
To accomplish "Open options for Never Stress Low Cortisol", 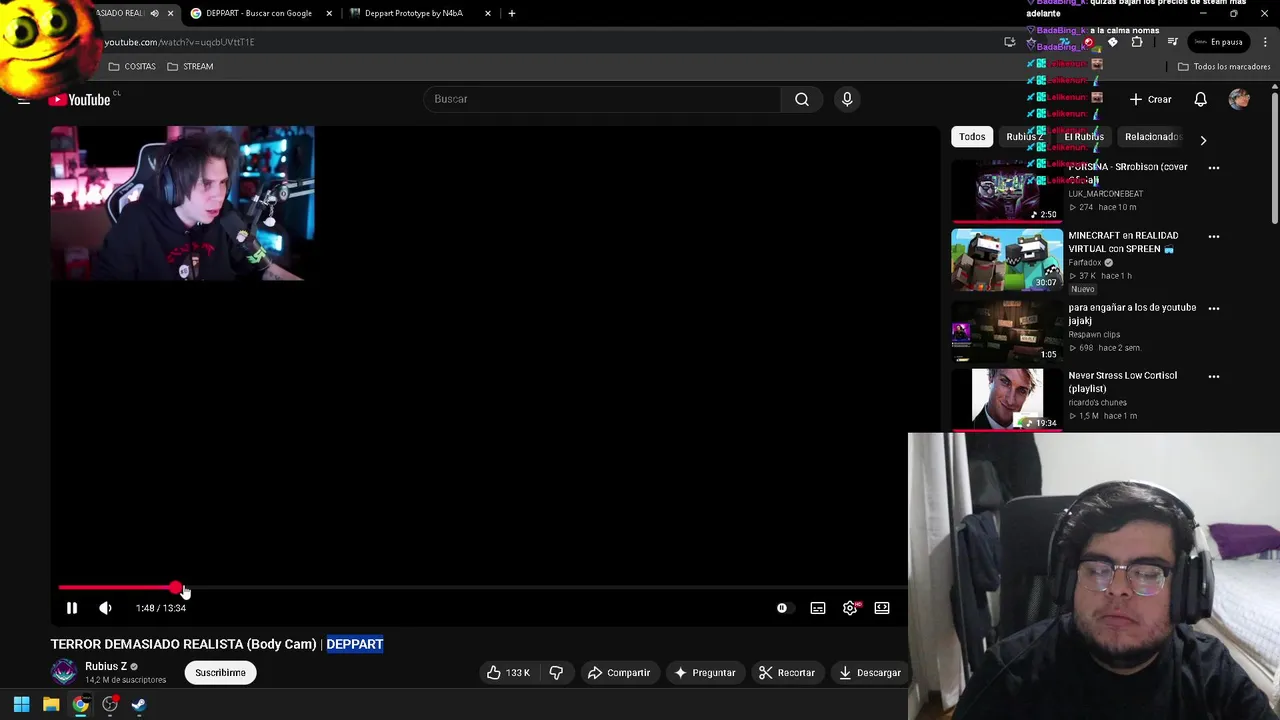I will pos(1214,377).
